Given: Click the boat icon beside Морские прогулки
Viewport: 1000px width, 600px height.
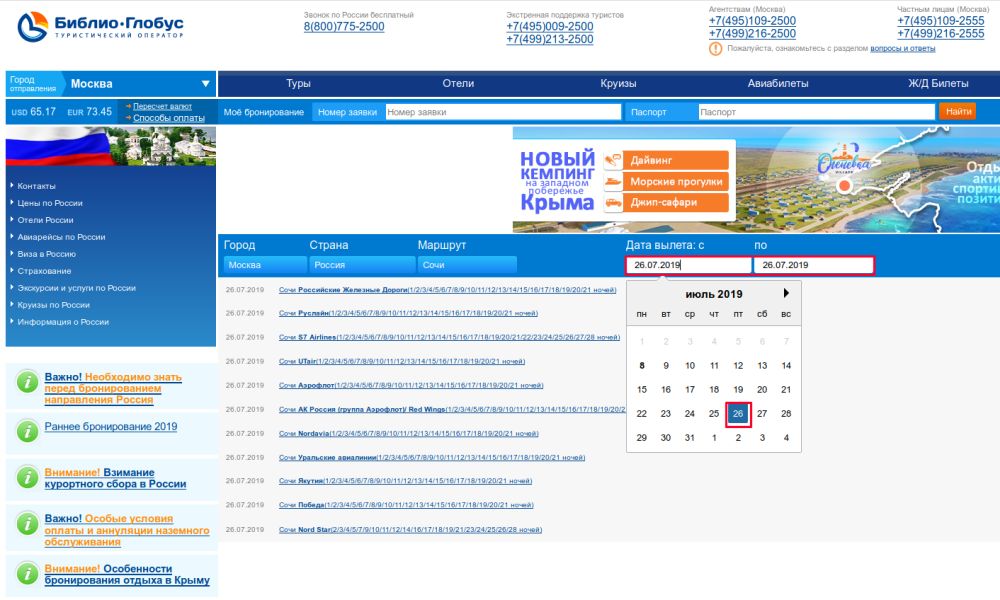Looking at the screenshot, I should coord(613,182).
